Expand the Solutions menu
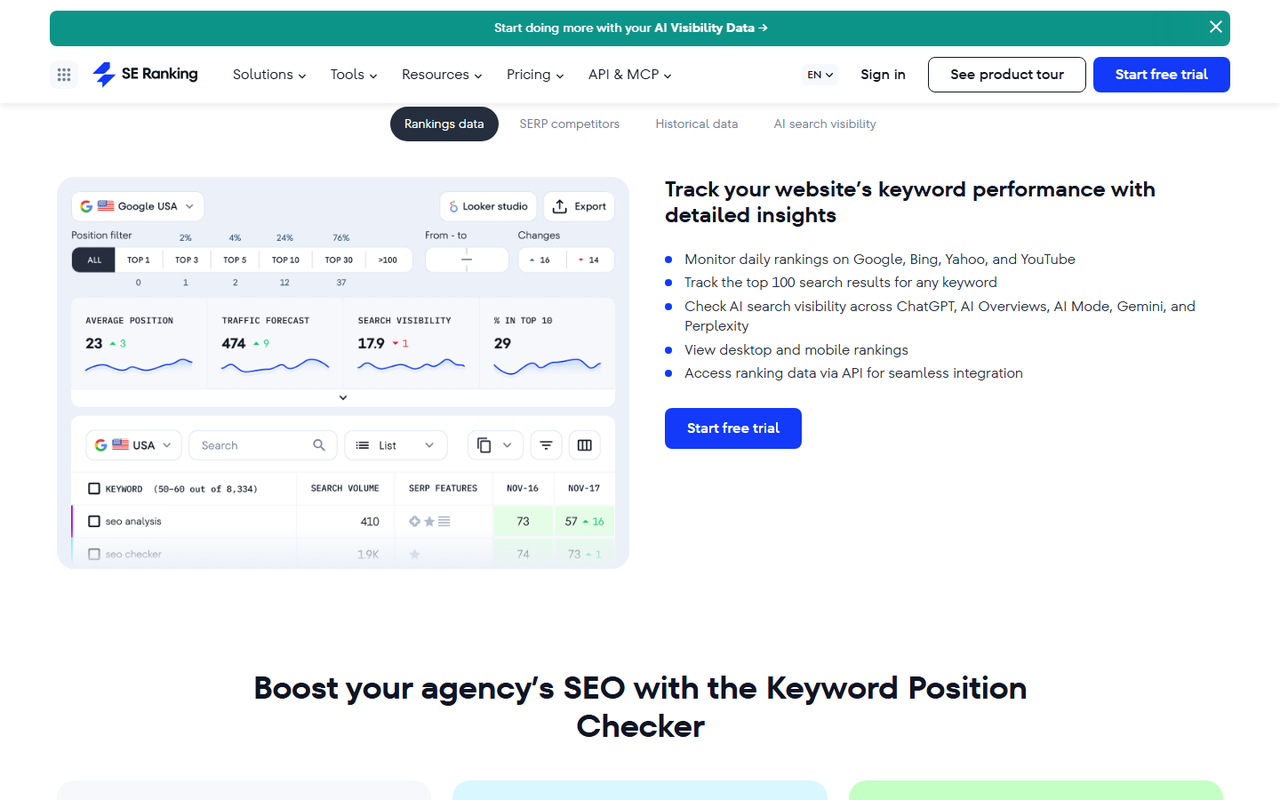The width and height of the screenshot is (1280, 800). pyautogui.click(x=269, y=74)
